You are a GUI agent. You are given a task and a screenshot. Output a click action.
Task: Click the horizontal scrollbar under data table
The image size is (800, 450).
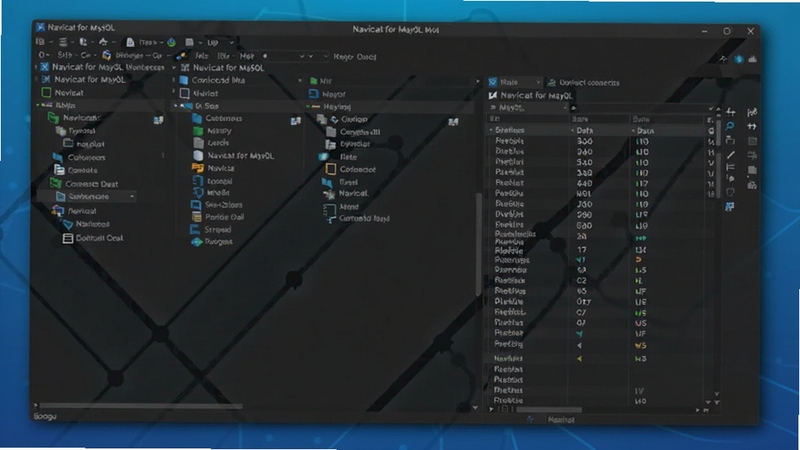click(549, 410)
